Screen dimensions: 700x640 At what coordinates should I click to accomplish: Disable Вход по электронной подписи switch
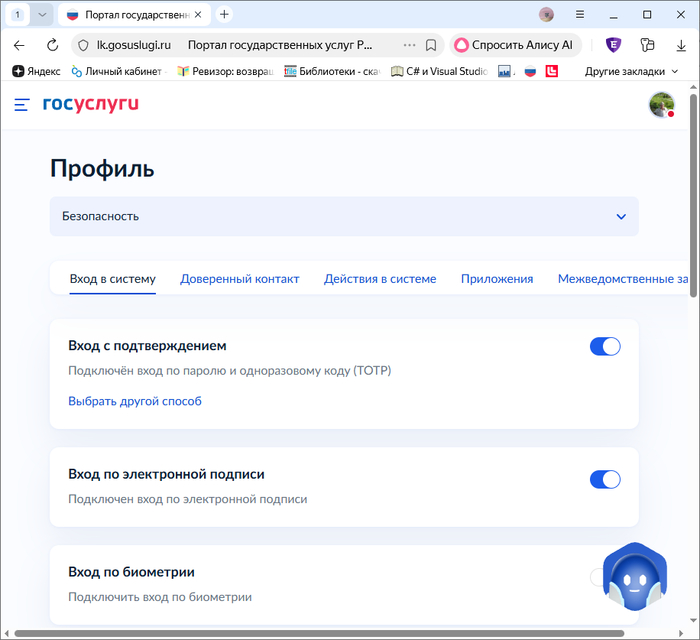coord(605,479)
